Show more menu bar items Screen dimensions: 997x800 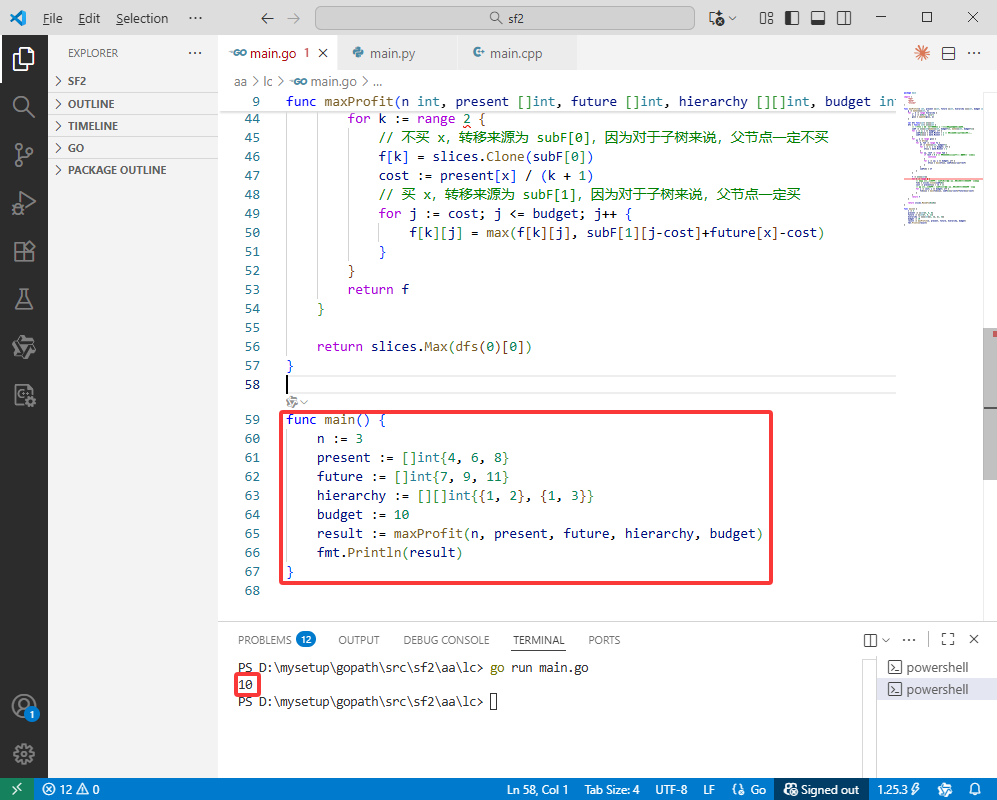[x=195, y=18]
